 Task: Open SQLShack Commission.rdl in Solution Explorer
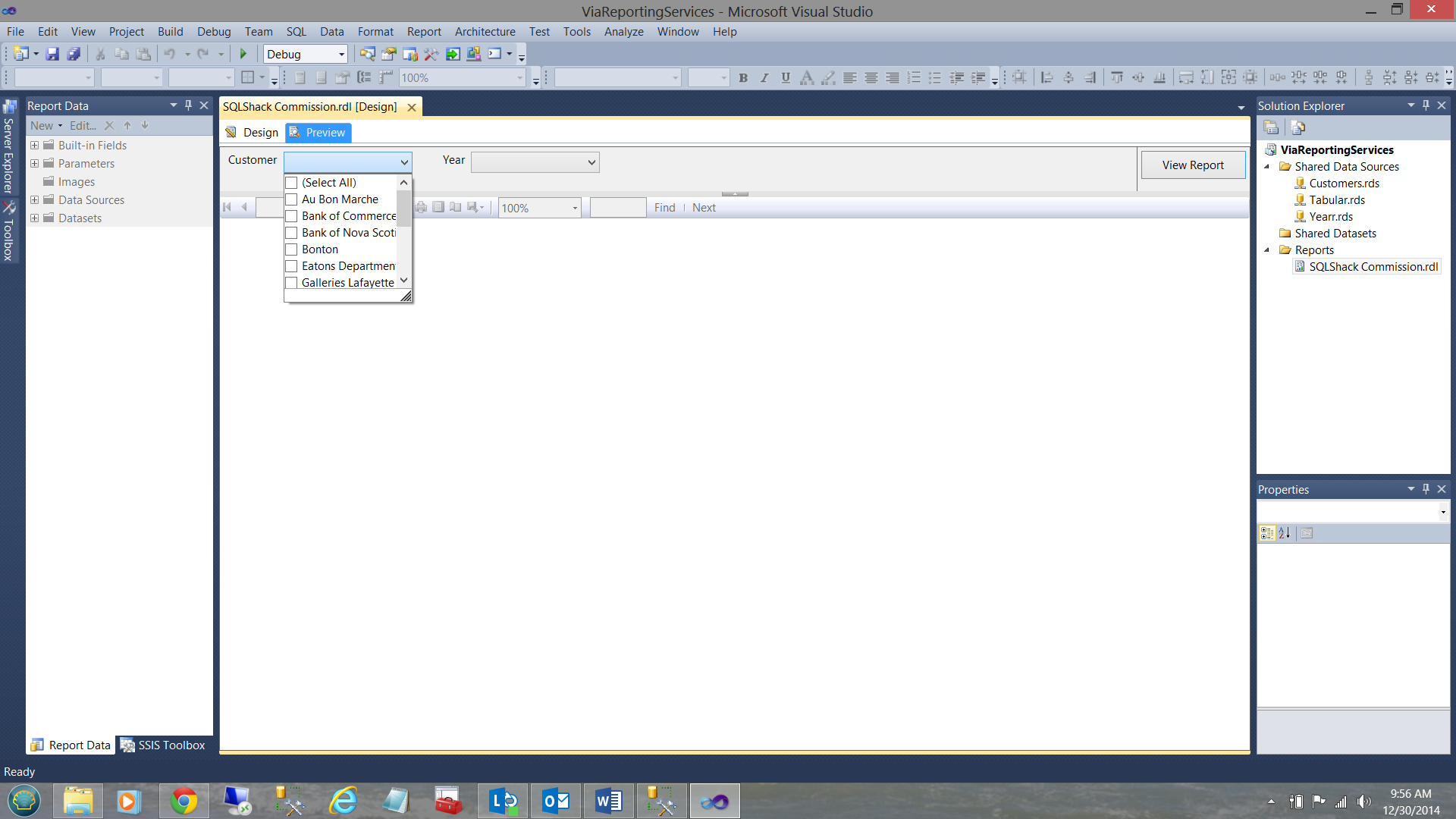click(1373, 267)
